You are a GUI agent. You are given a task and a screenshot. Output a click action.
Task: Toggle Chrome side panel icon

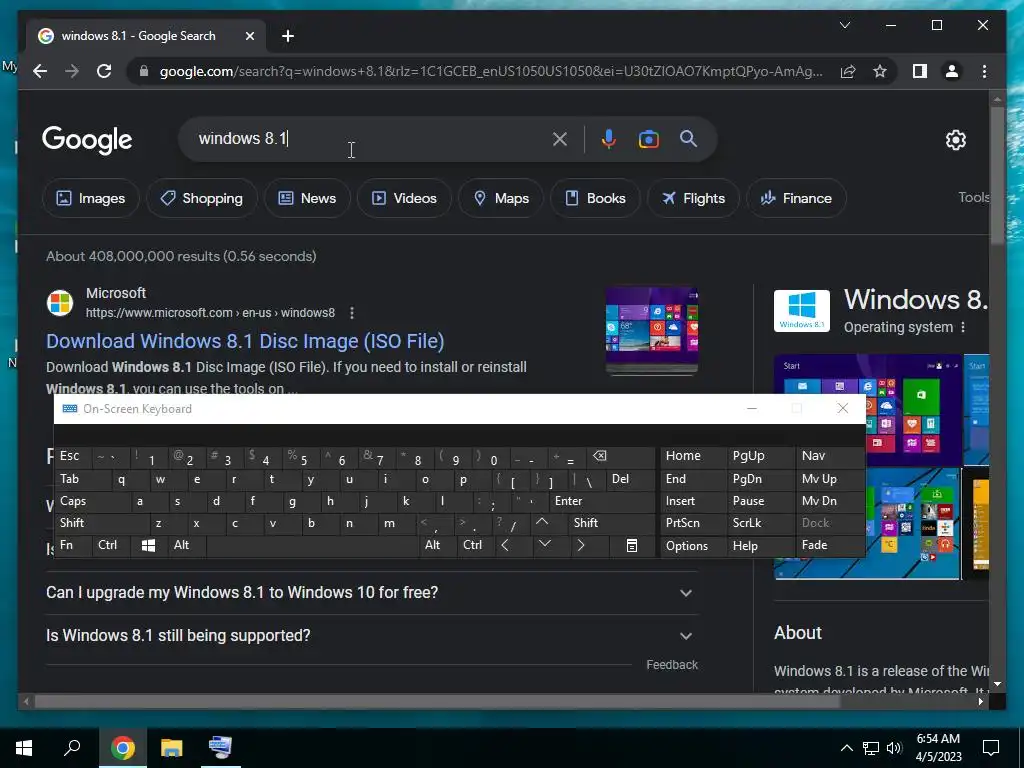920,71
